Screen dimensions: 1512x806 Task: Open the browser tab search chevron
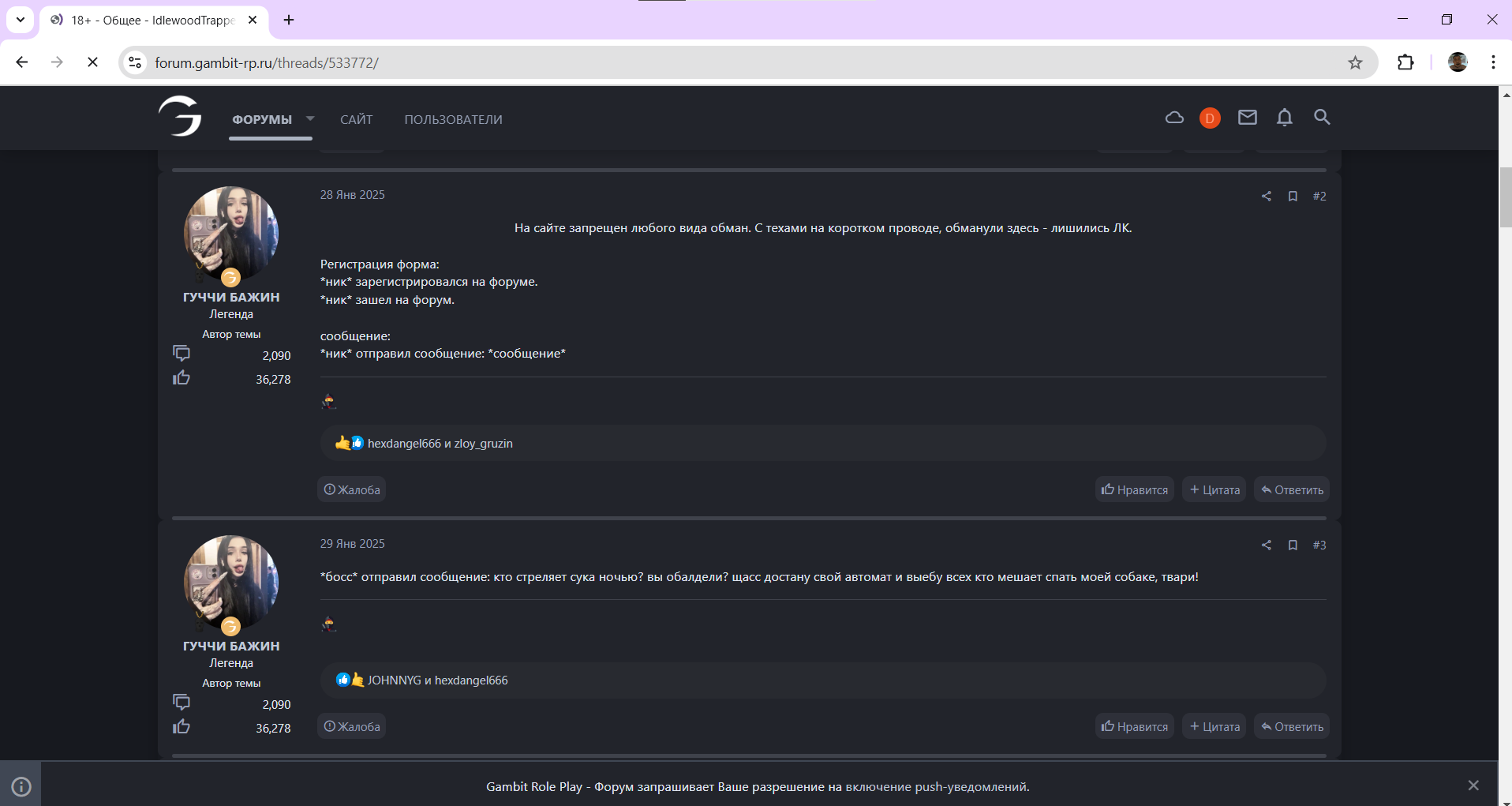tap(21, 20)
